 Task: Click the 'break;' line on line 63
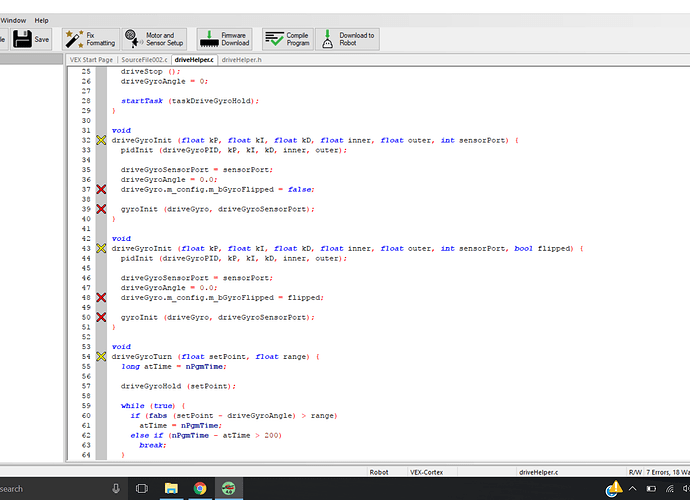(153, 445)
